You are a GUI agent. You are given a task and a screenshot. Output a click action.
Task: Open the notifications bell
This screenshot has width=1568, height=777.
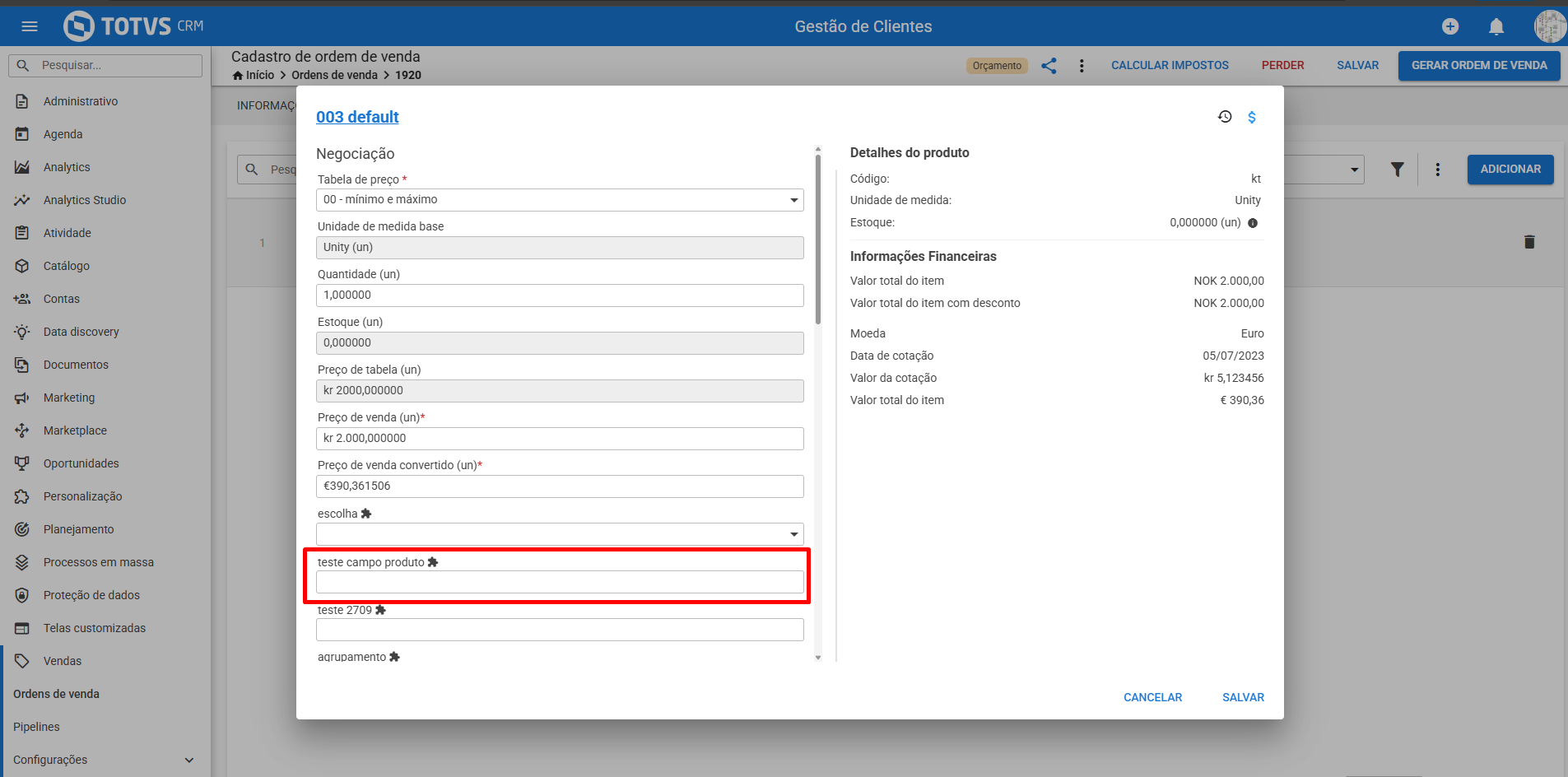[1496, 26]
